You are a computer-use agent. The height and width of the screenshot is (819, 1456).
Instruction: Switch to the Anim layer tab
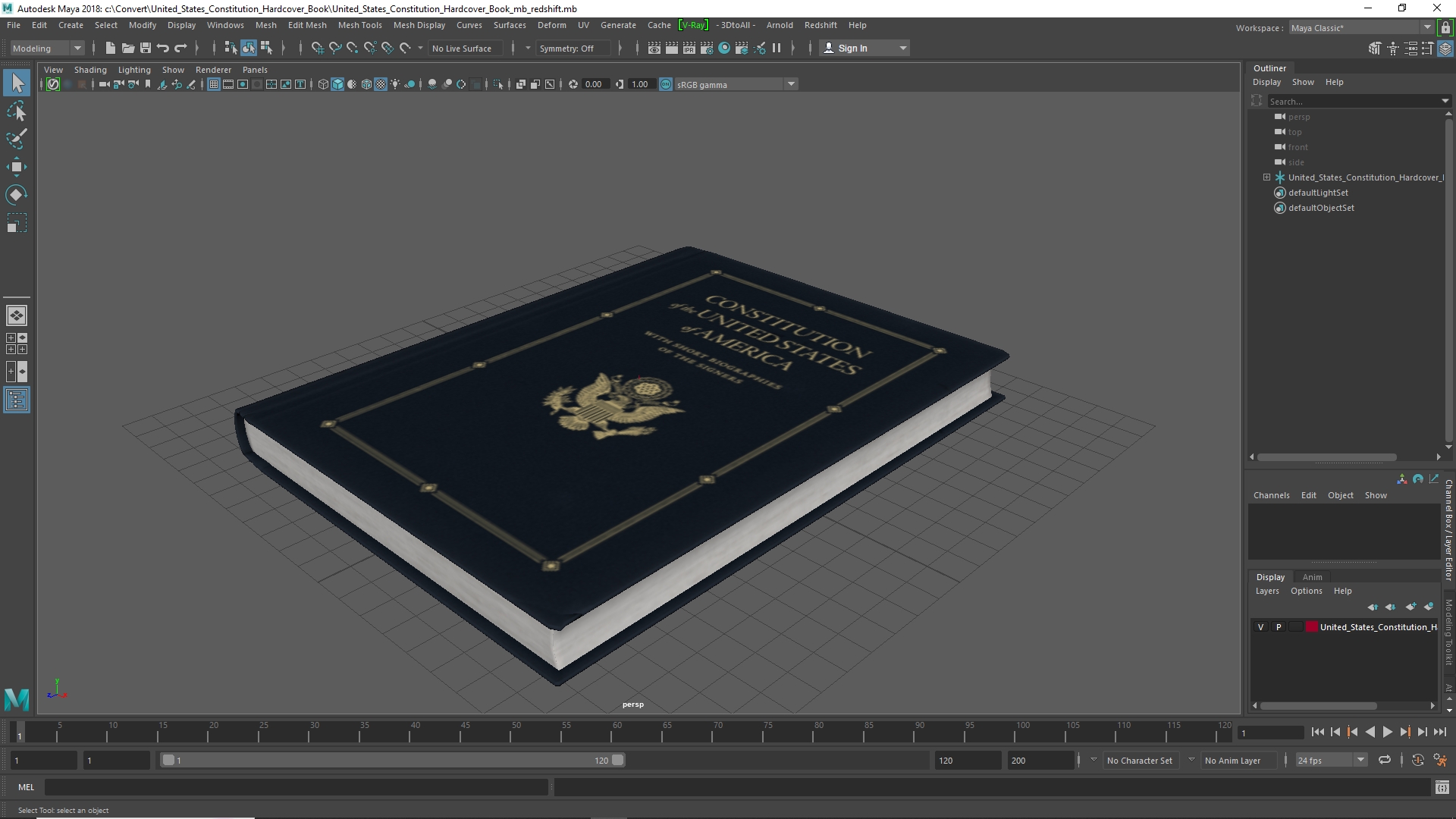pyautogui.click(x=1312, y=577)
